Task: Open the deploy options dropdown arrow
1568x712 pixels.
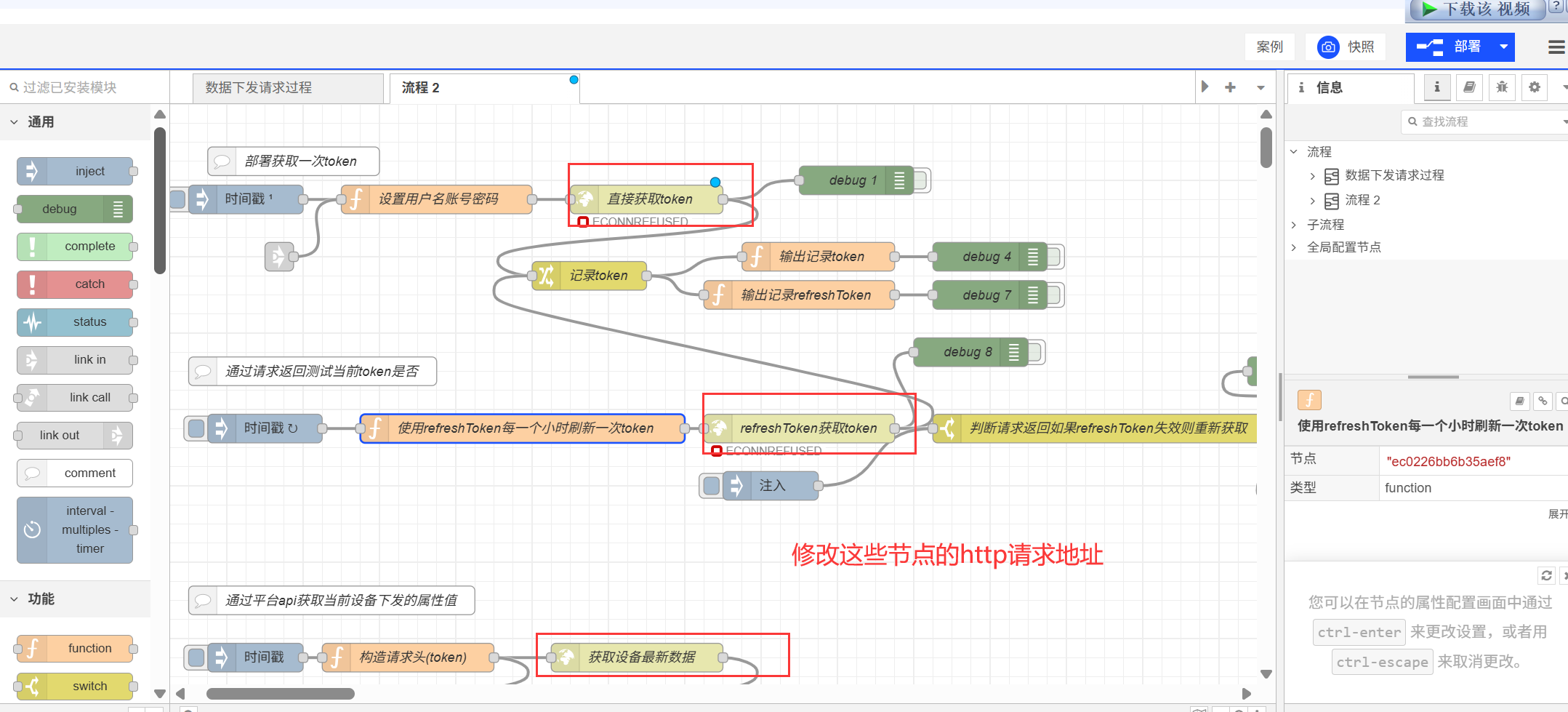Action: pos(1503,47)
